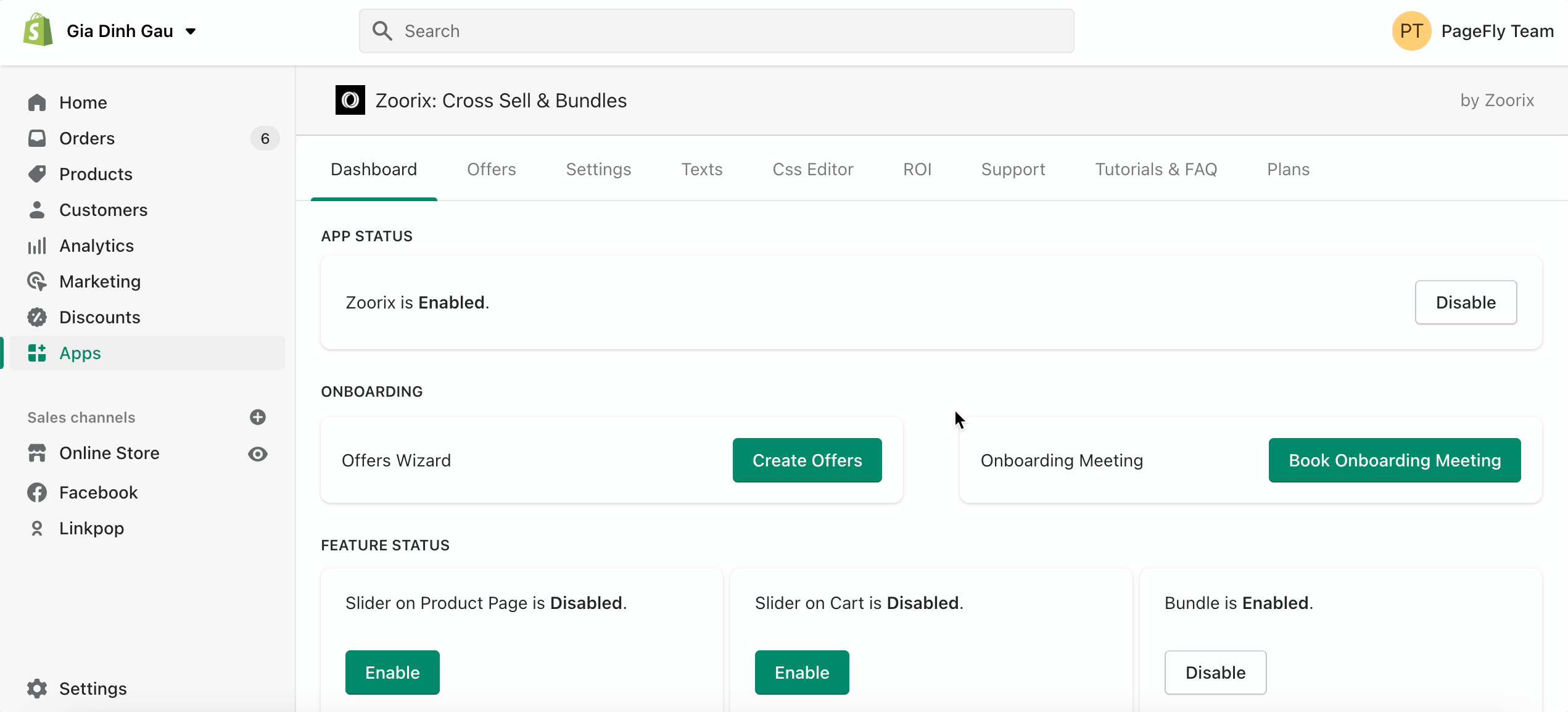Open Analytics in sidebar
Screen dimensions: 1568x712
[147, 246]
